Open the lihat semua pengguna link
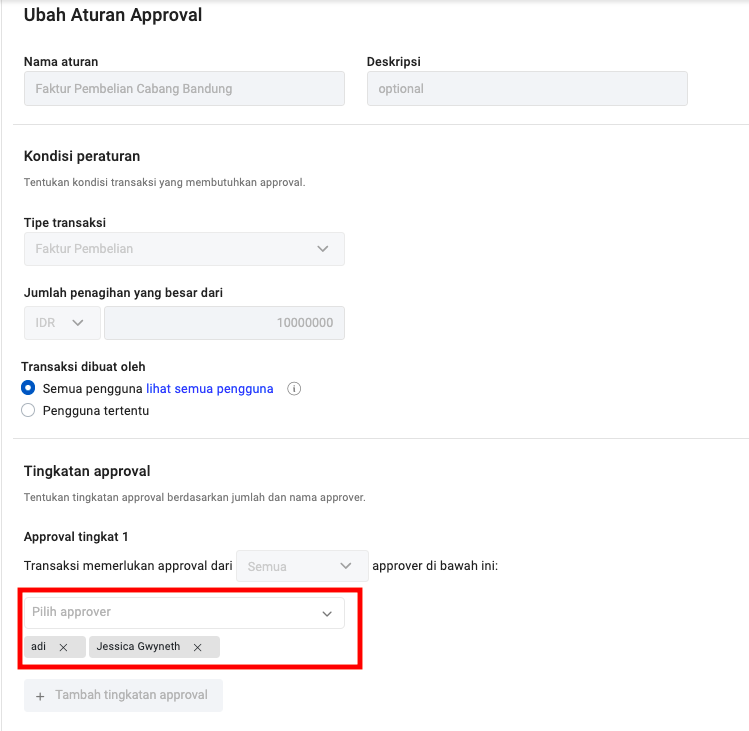Screen dimensions: 749x731 pyautogui.click(x=210, y=389)
